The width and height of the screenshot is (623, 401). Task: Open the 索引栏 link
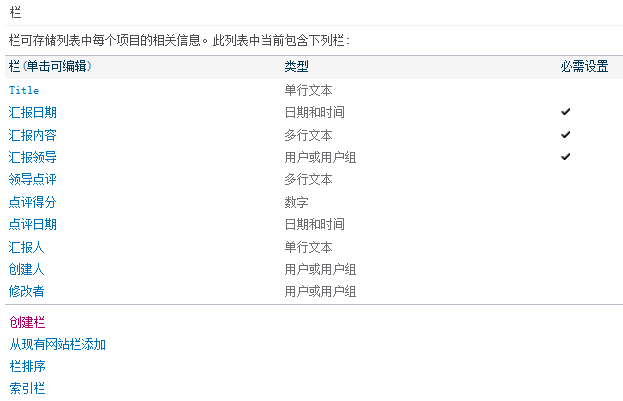point(27,388)
